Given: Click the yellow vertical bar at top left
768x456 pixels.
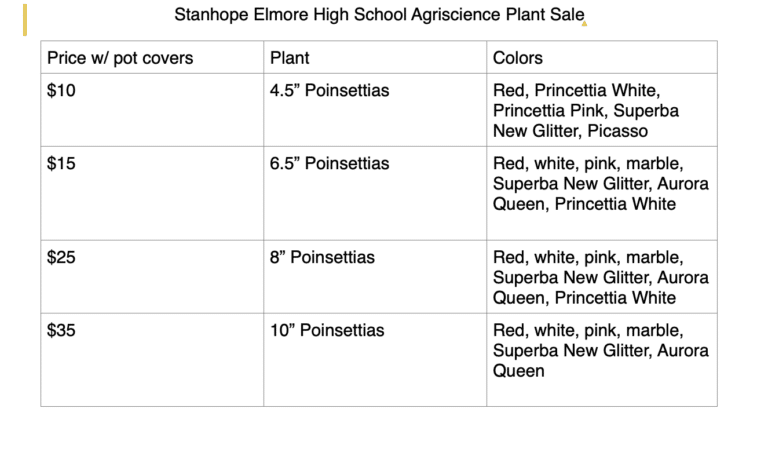Looking at the screenshot, I should pyautogui.click(x=25, y=19).
